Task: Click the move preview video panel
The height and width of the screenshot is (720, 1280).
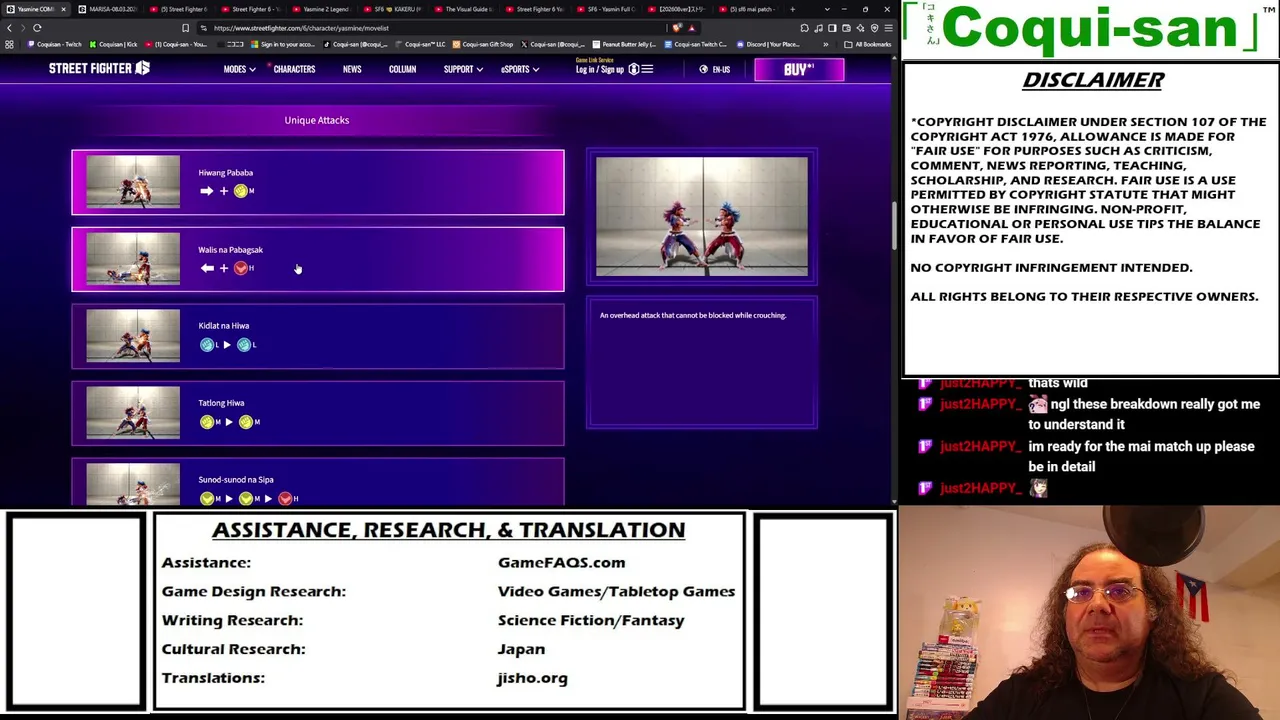Action: [702, 216]
